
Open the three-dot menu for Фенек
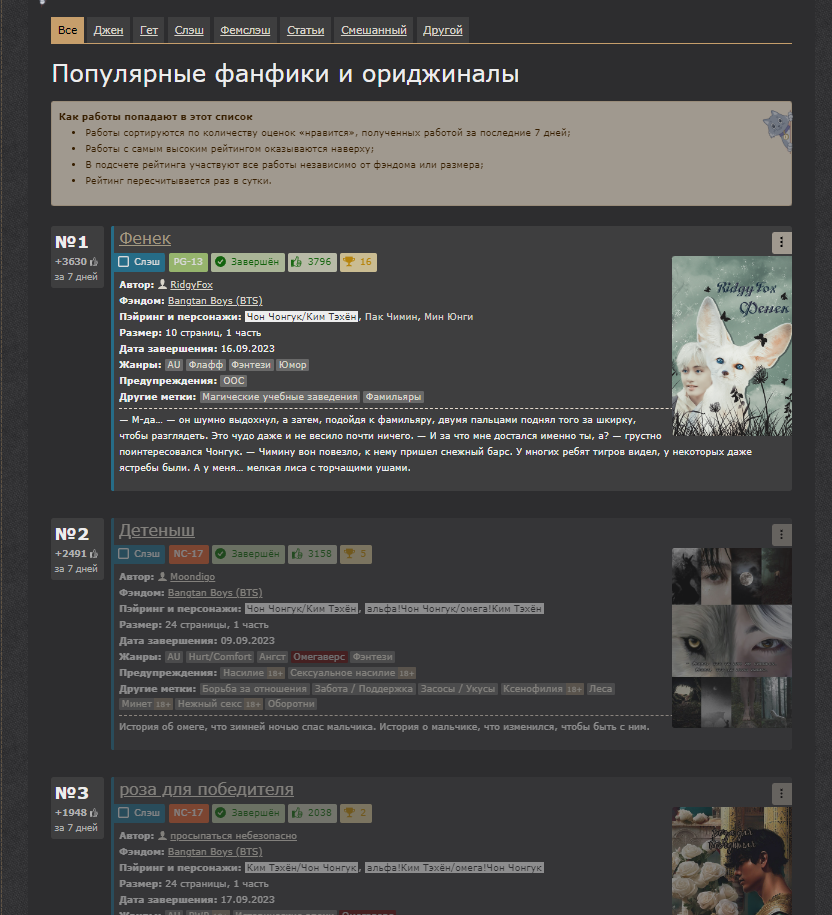point(781,242)
